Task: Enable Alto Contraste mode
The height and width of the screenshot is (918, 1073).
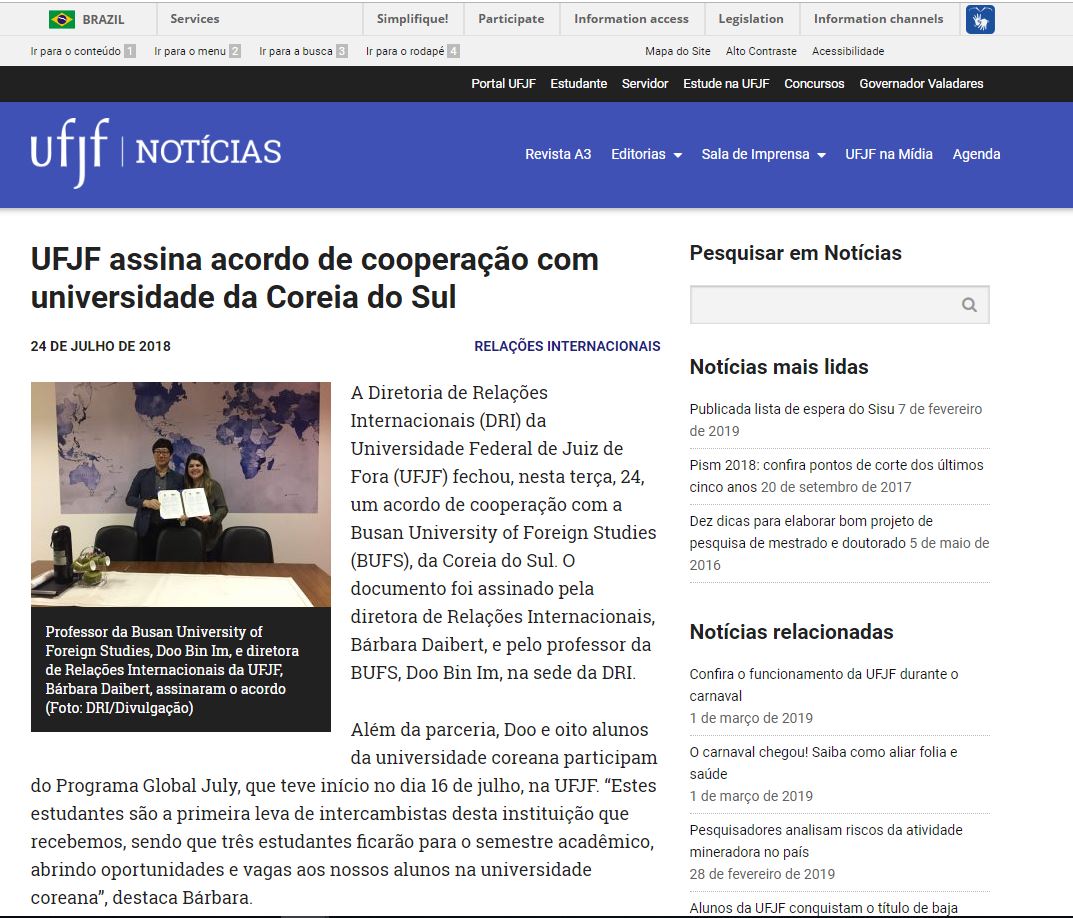Action: pos(761,51)
